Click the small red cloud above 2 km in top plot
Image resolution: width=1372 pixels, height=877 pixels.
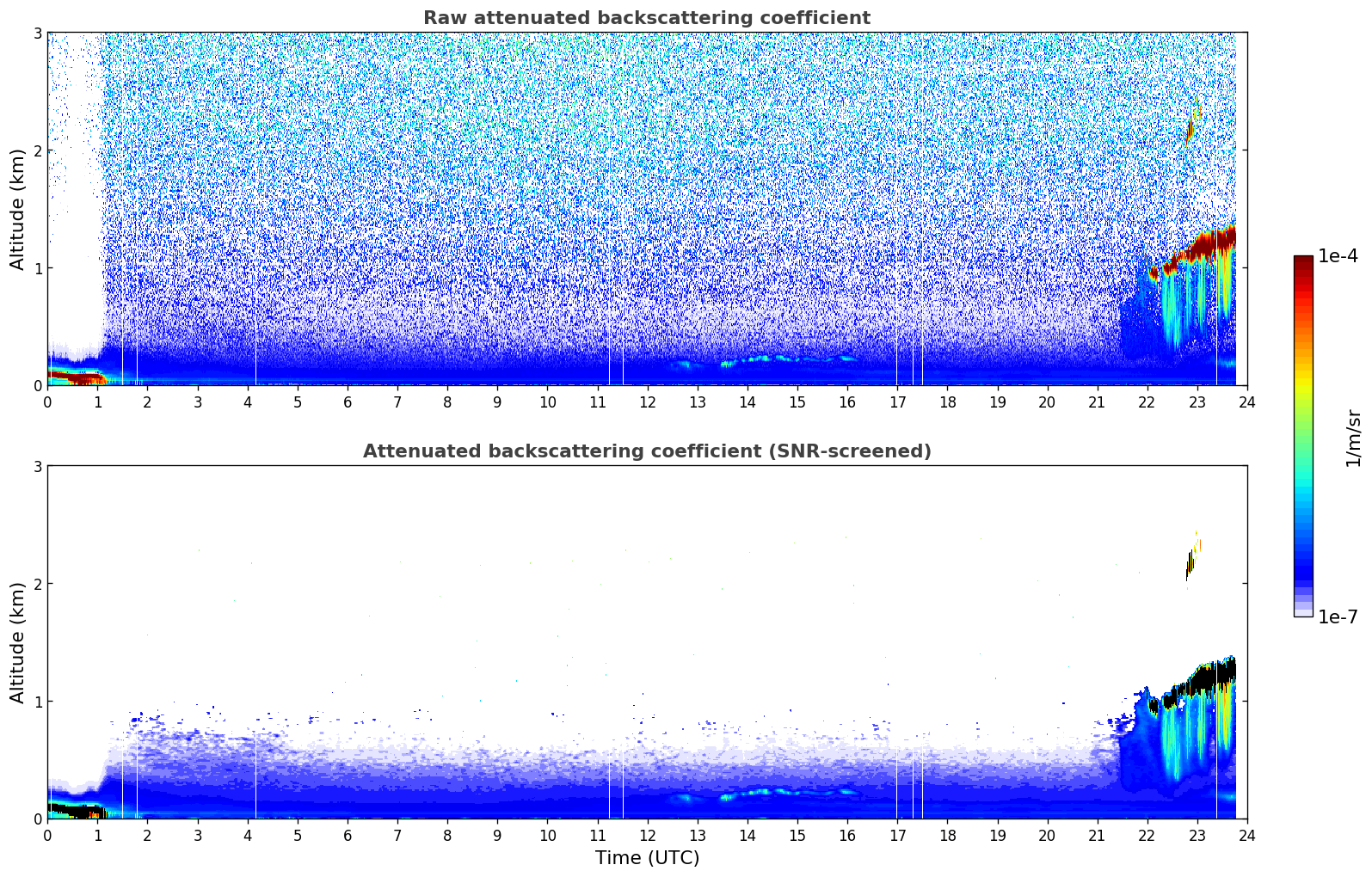pos(1190,131)
